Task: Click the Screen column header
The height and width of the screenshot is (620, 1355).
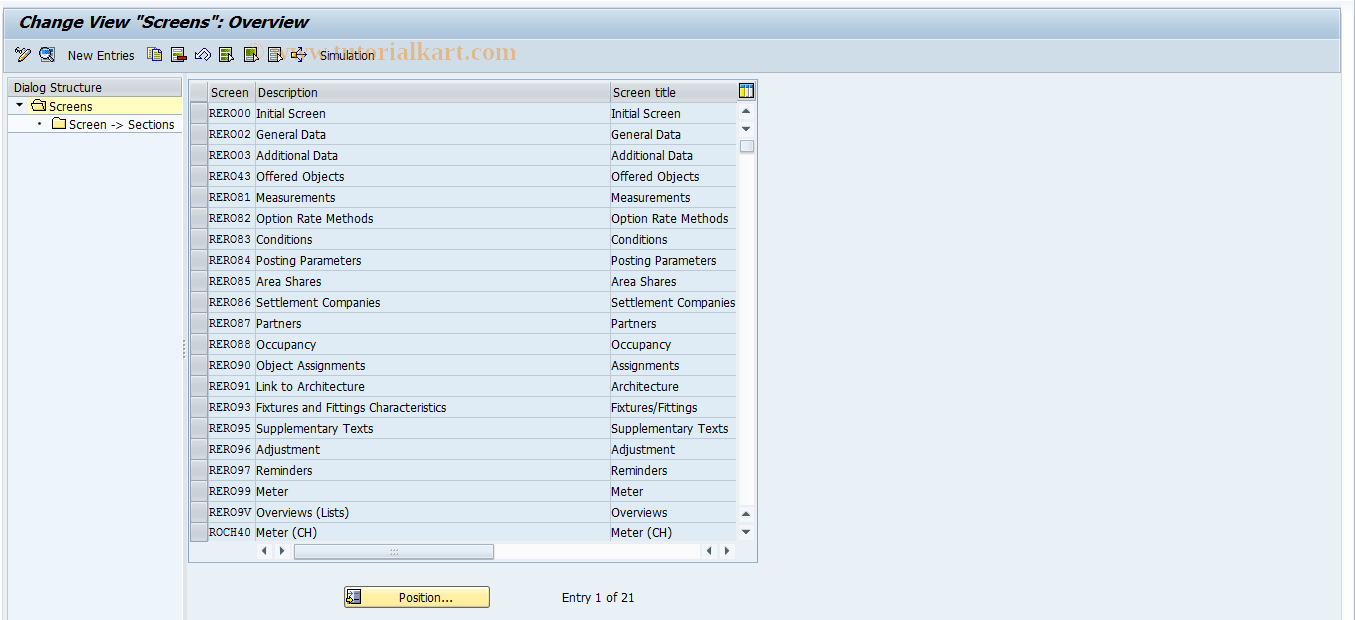Action: [231, 92]
